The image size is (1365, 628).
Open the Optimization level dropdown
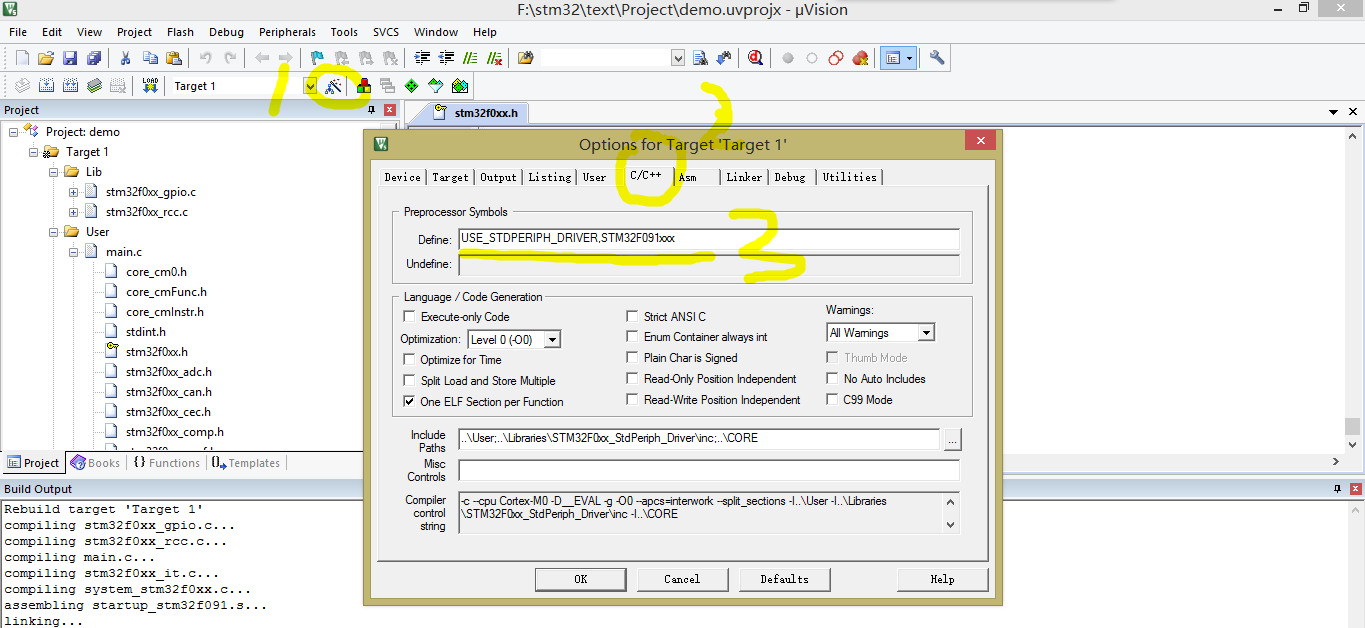pyautogui.click(x=552, y=340)
